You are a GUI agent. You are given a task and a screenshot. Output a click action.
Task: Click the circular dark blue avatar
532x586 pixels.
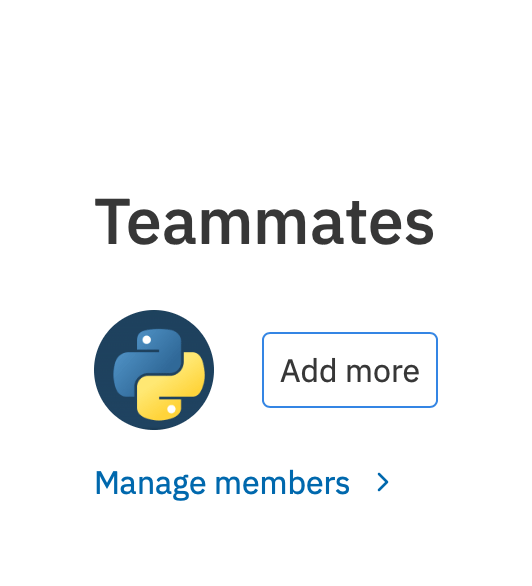[x=154, y=370]
